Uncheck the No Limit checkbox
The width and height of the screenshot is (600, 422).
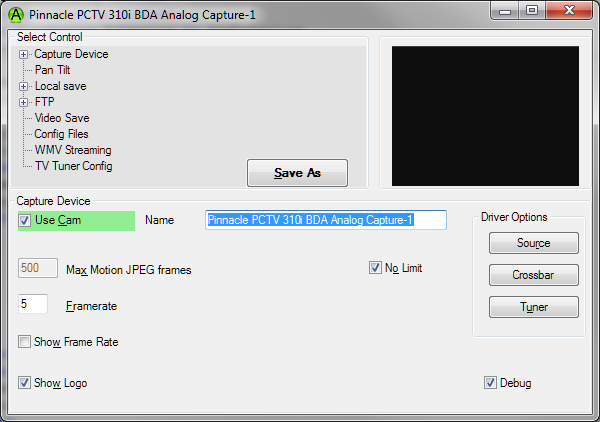click(x=375, y=268)
